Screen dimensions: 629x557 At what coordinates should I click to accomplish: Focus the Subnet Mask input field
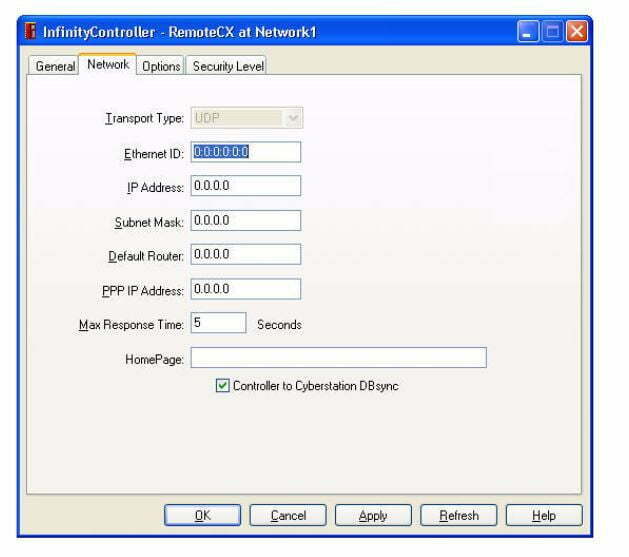[246, 220]
